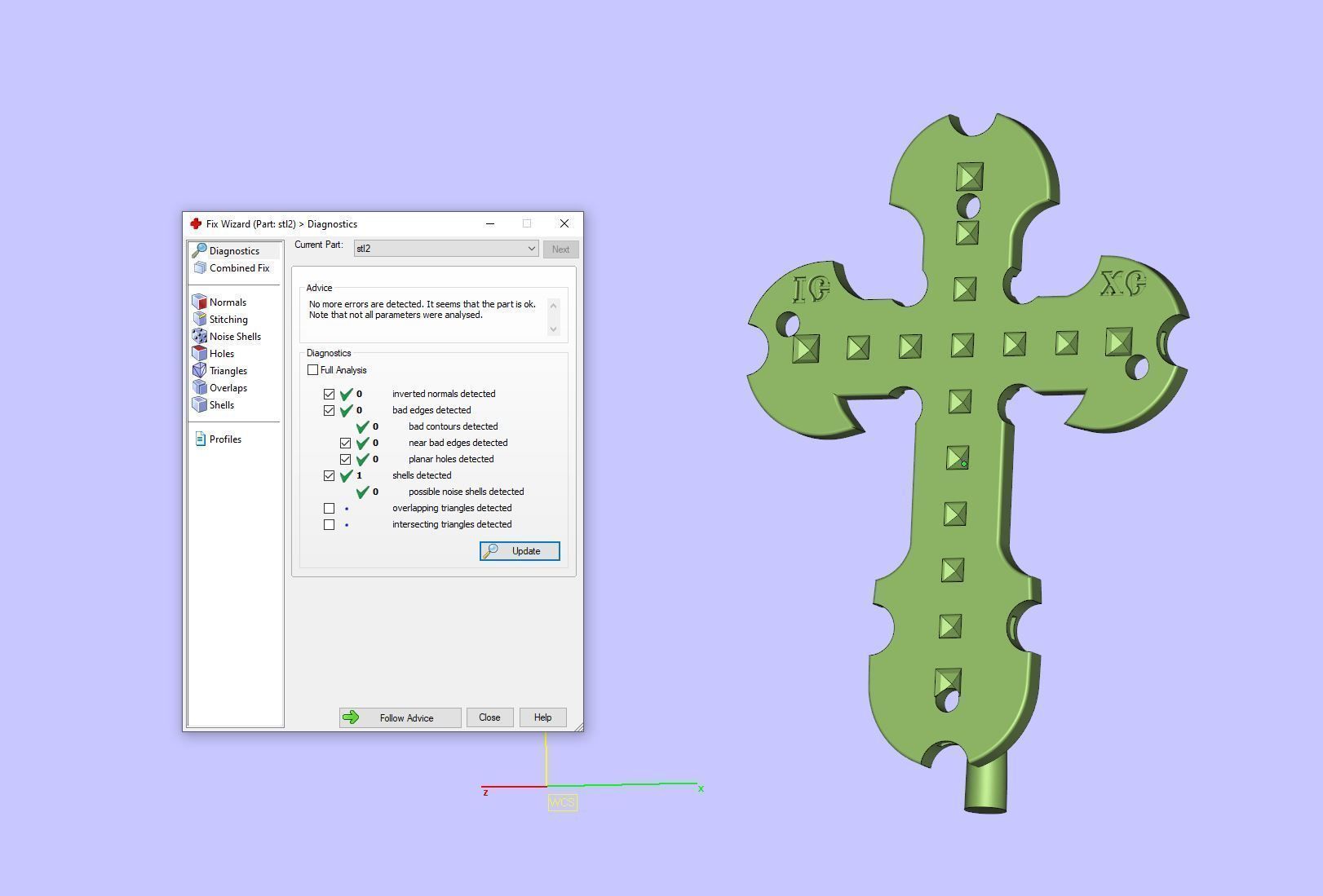Go to the Diagnostics page
Image resolution: width=1323 pixels, height=896 pixels.
tap(234, 250)
